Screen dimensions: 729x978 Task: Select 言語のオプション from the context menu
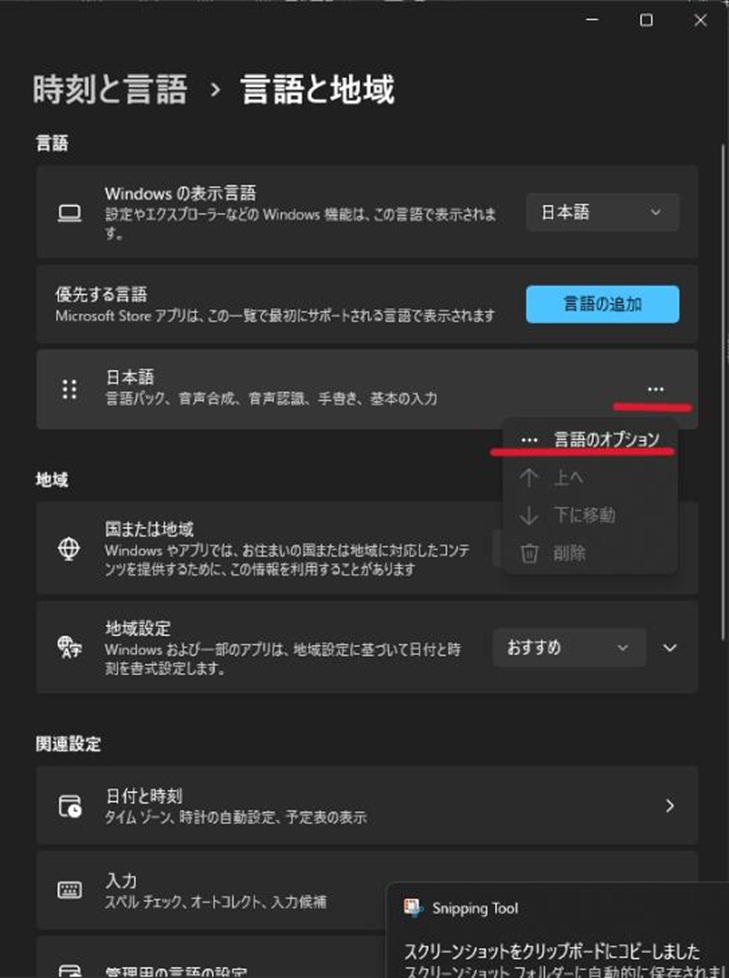(x=590, y=439)
